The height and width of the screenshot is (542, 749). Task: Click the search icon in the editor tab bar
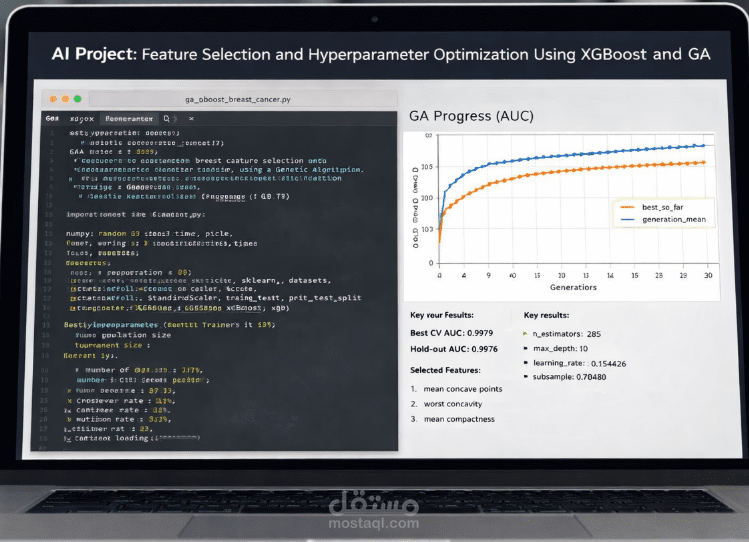166,118
